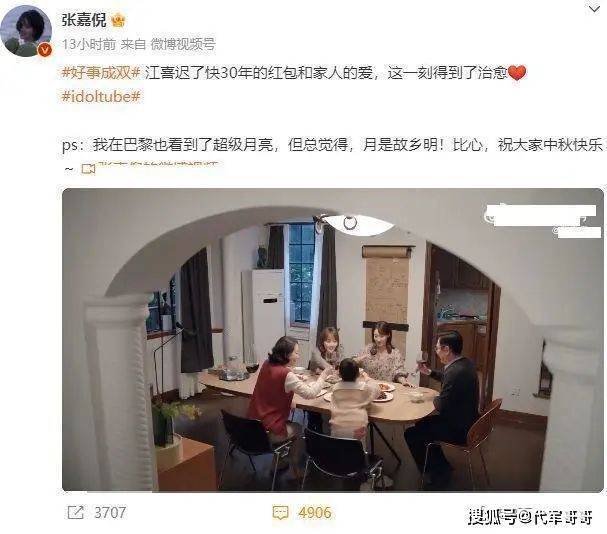
Task: Open the 微博视频号 source link
Action: point(183,45)
